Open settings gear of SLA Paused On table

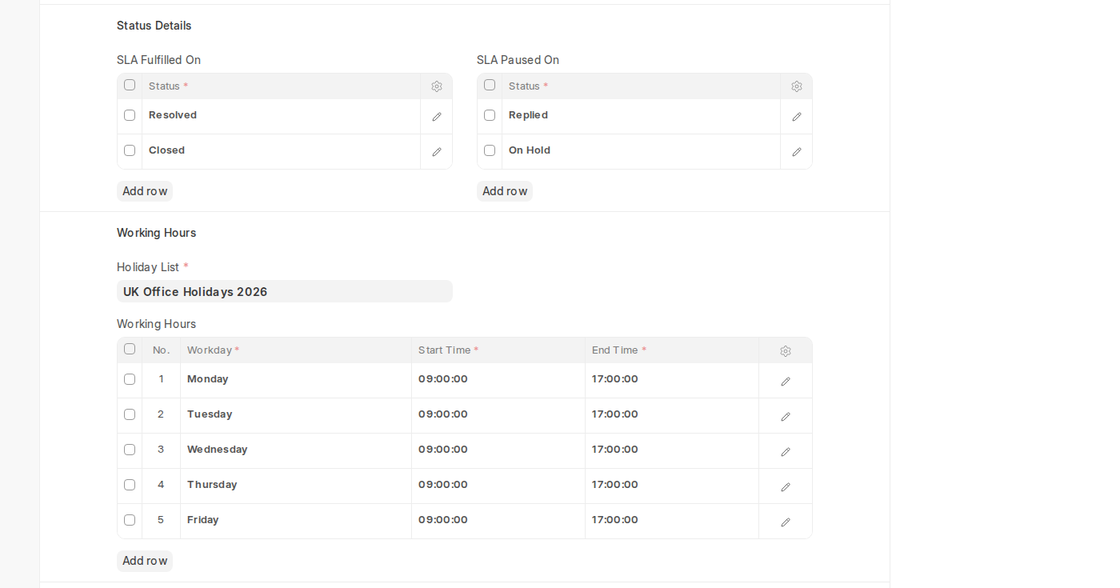[796, 86]
